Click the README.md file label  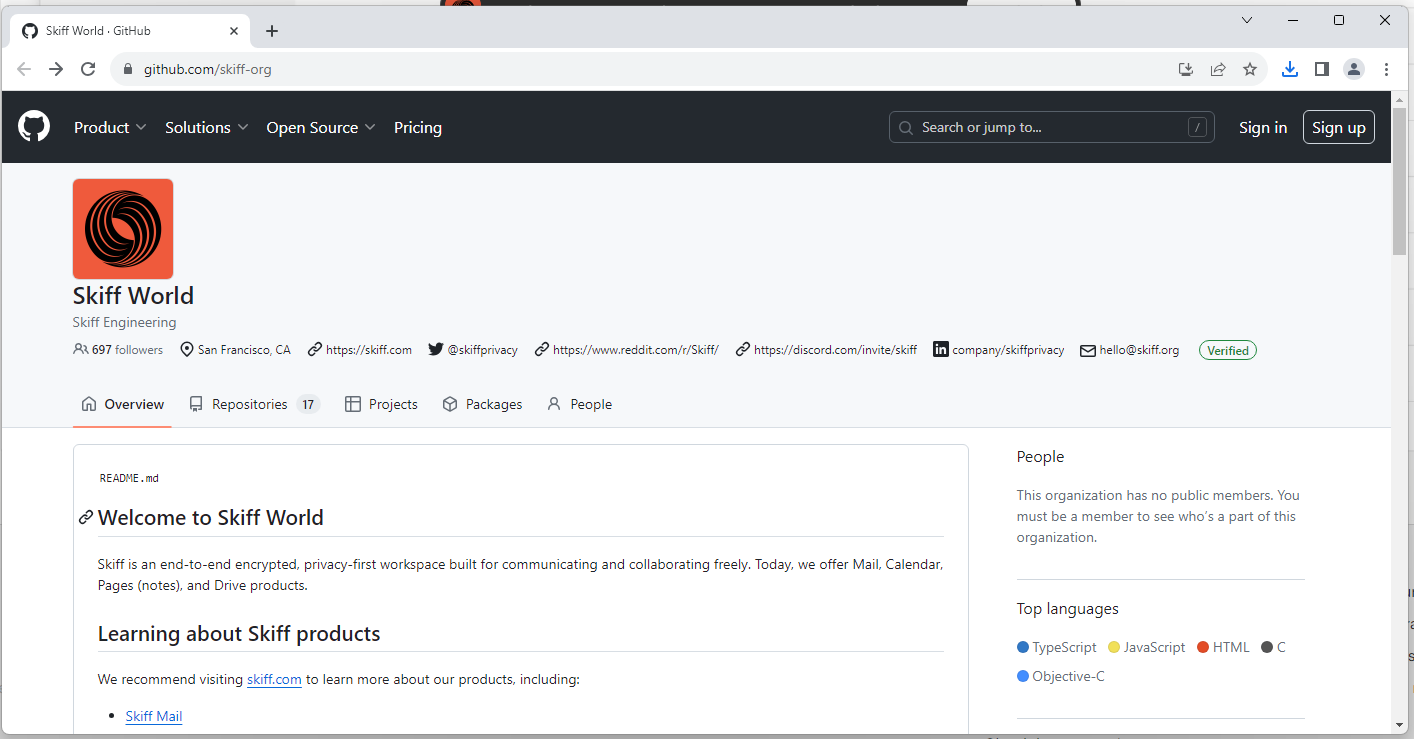point(129,478)
